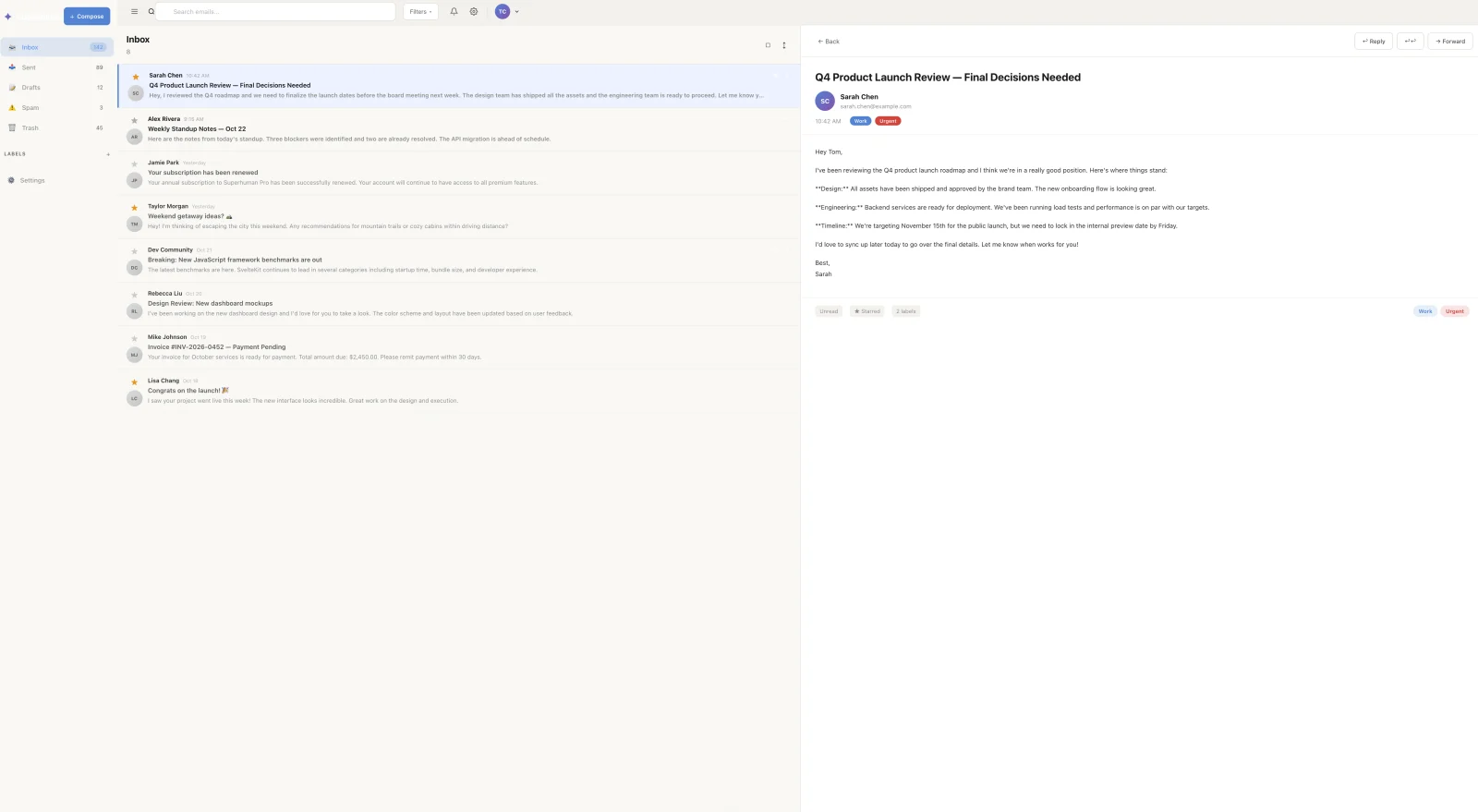The image size is (1478, 812).
Task: Go Back from the open email
Action: [829, 42]
